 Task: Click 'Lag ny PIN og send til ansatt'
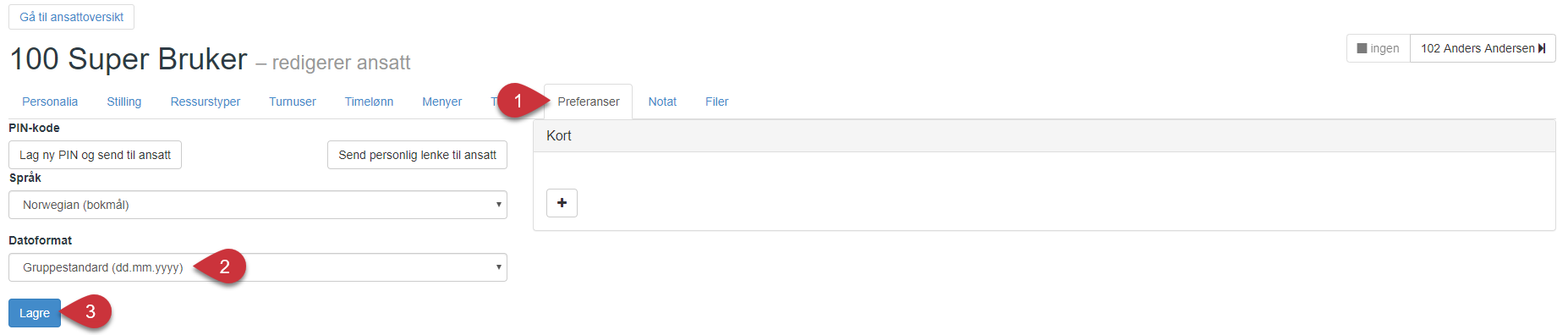(95, 155)
